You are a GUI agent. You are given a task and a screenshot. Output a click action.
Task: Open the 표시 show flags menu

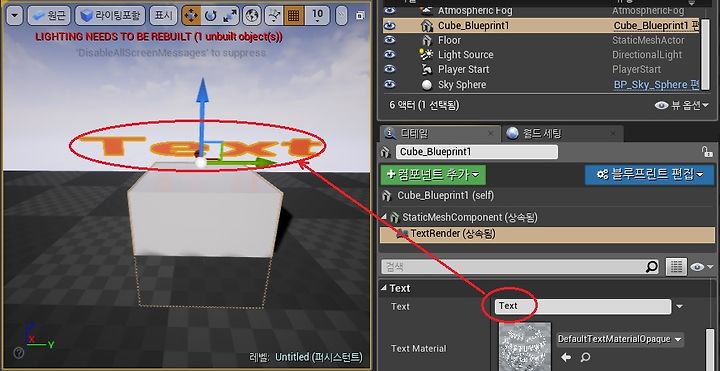point(163,16)
